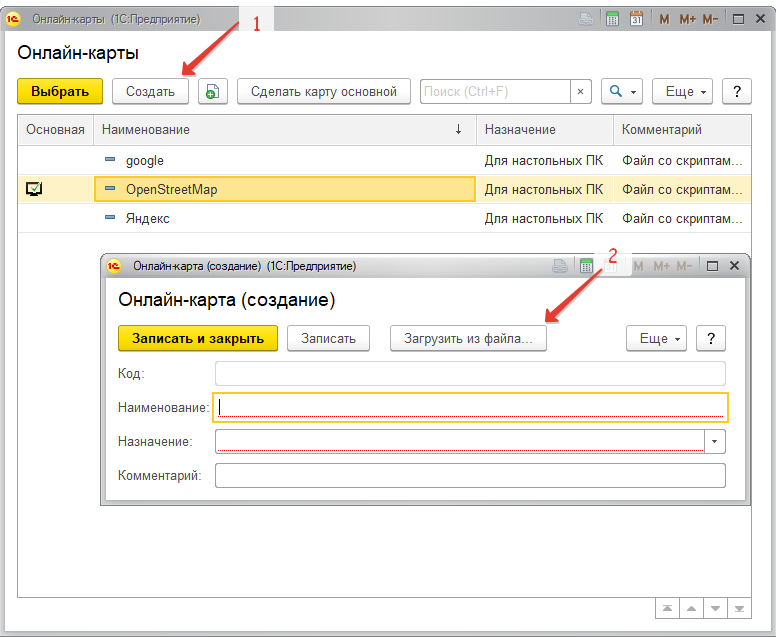Click M+ in creation dialog title bar
The height and width of the screenshot is (637, 776).
(x=662, y=266)
